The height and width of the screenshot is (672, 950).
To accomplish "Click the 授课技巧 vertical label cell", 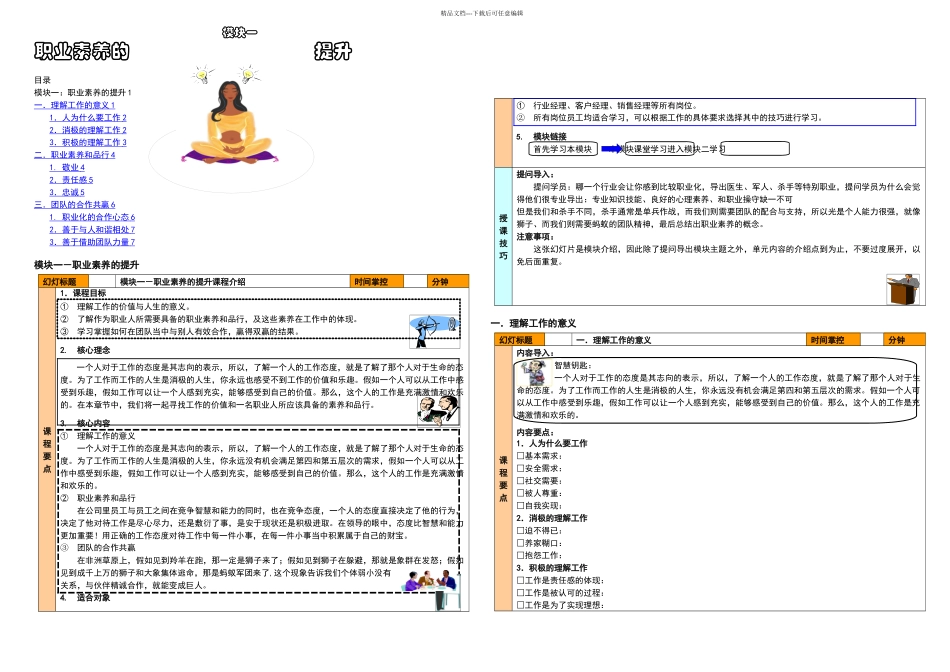I will point(503,236).
